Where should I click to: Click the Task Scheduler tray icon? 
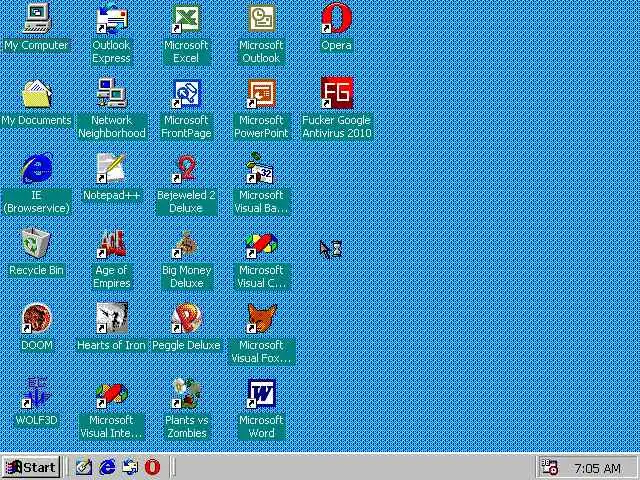click(549, 468)
